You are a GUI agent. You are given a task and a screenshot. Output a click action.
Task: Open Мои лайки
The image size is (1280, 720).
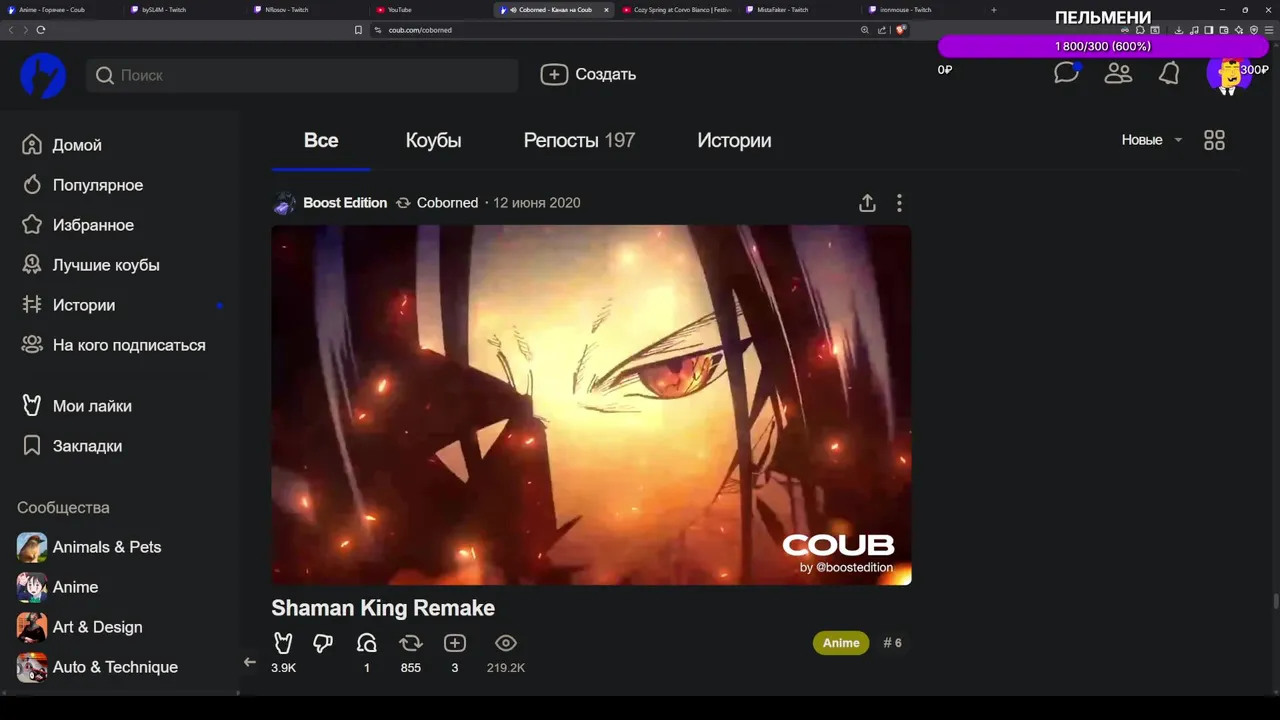(x=77, y=406)
